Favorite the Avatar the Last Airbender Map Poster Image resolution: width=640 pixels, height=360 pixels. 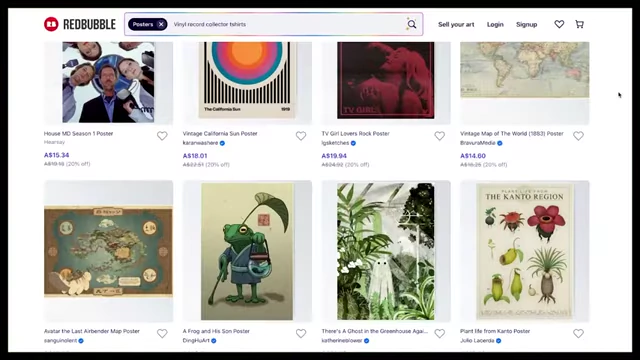[162, 333]
